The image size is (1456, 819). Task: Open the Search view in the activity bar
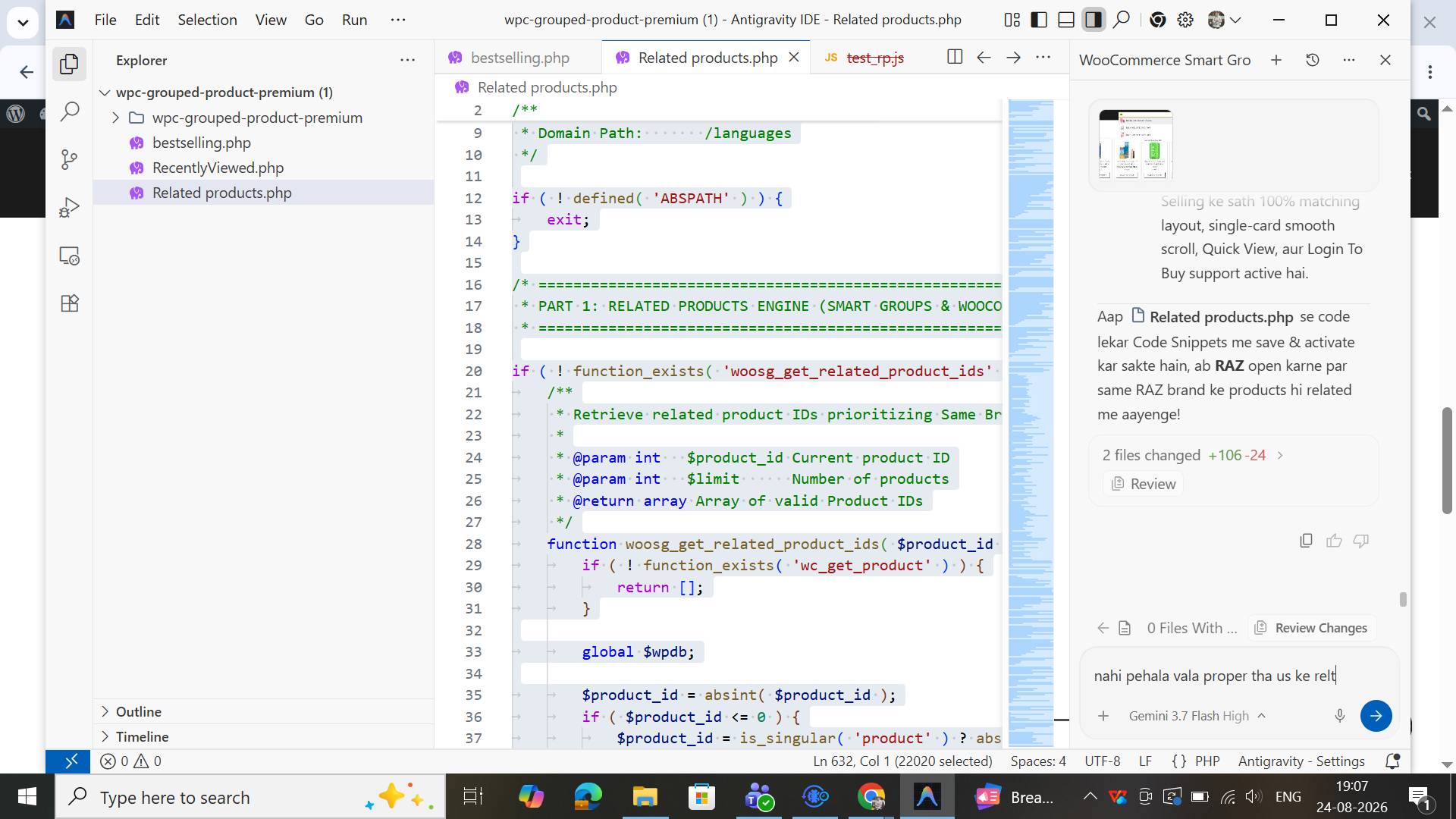pyautogui.click(x=69, y=111)
